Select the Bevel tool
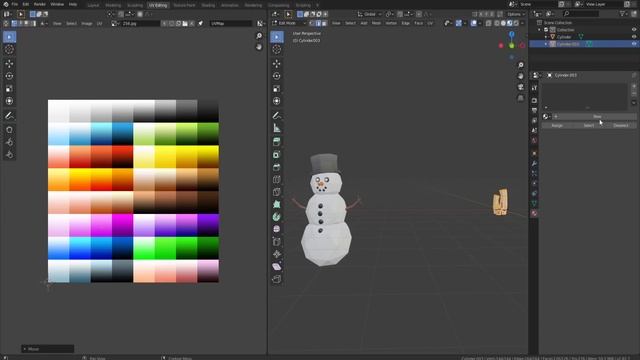 click(277, 167)
